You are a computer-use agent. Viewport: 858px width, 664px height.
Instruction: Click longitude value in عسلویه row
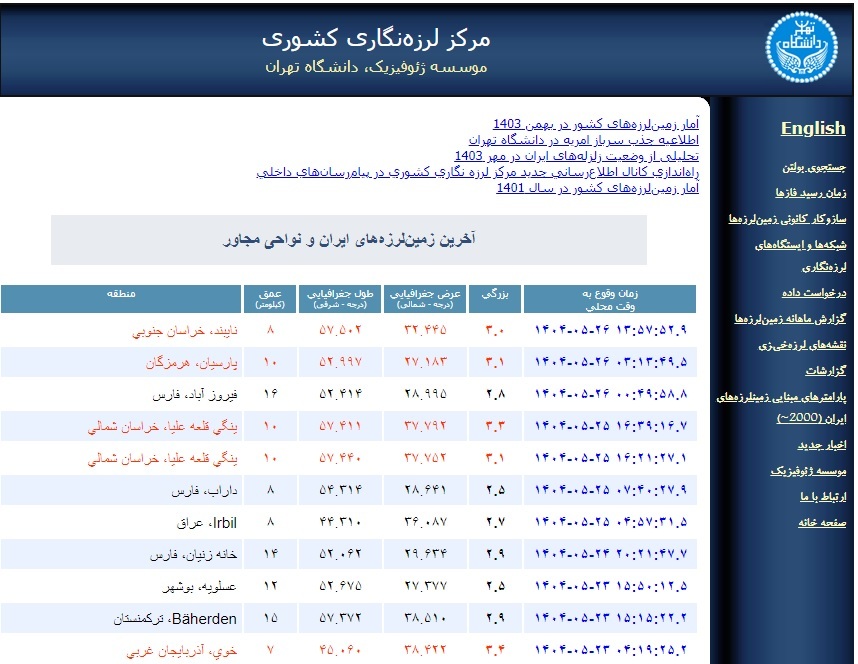[x=340, y=586]
